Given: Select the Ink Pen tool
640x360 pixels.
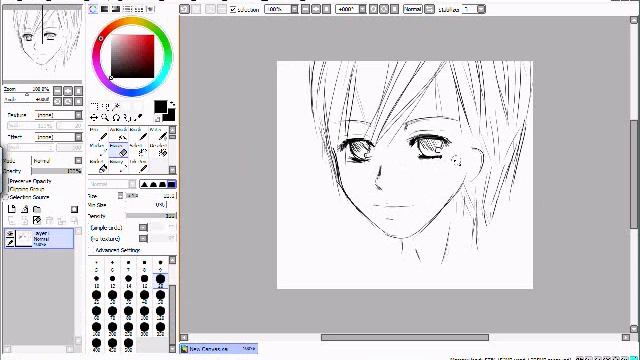Looking at the screenshot, I should [x=138, y=166].
